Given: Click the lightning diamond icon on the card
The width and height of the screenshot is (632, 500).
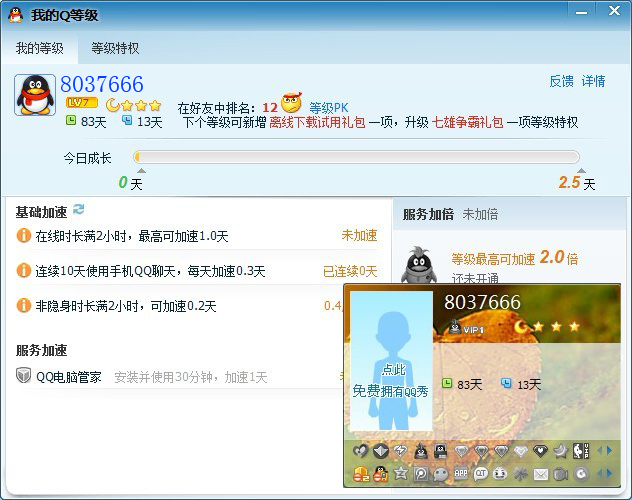Looking at the screenshot, I should pyautogui.click(x=400, y=451).
